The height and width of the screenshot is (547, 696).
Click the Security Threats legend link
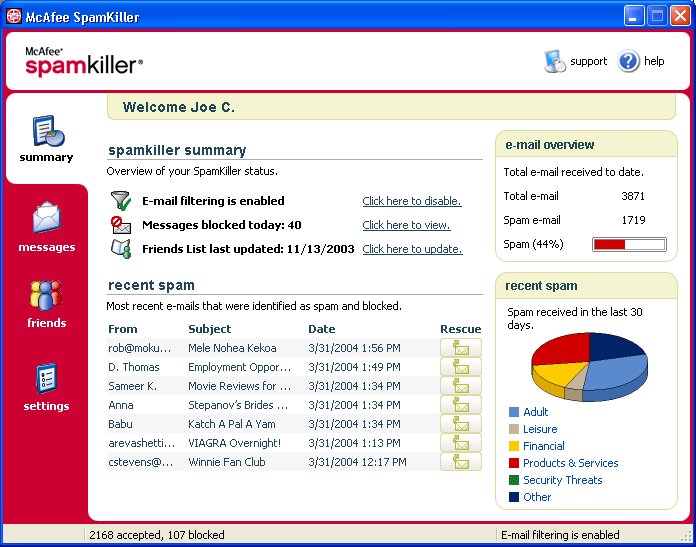[562, 480]
